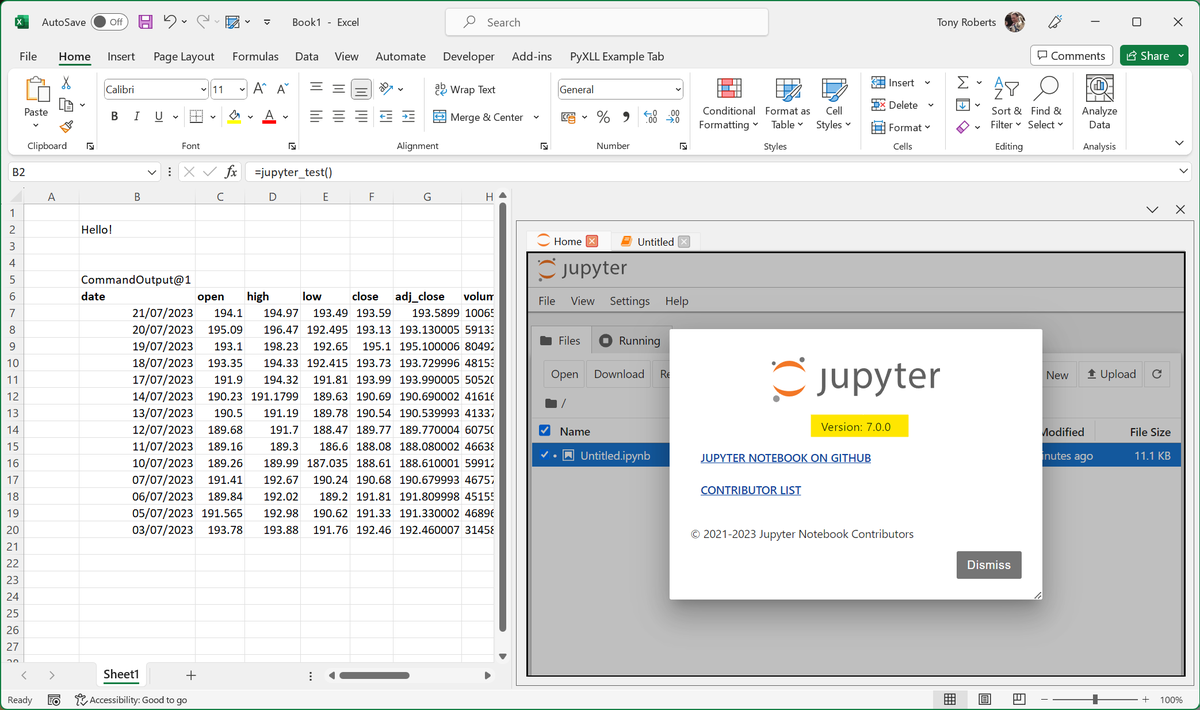Click the Format Painter brush icon

[x=66, y=127]
